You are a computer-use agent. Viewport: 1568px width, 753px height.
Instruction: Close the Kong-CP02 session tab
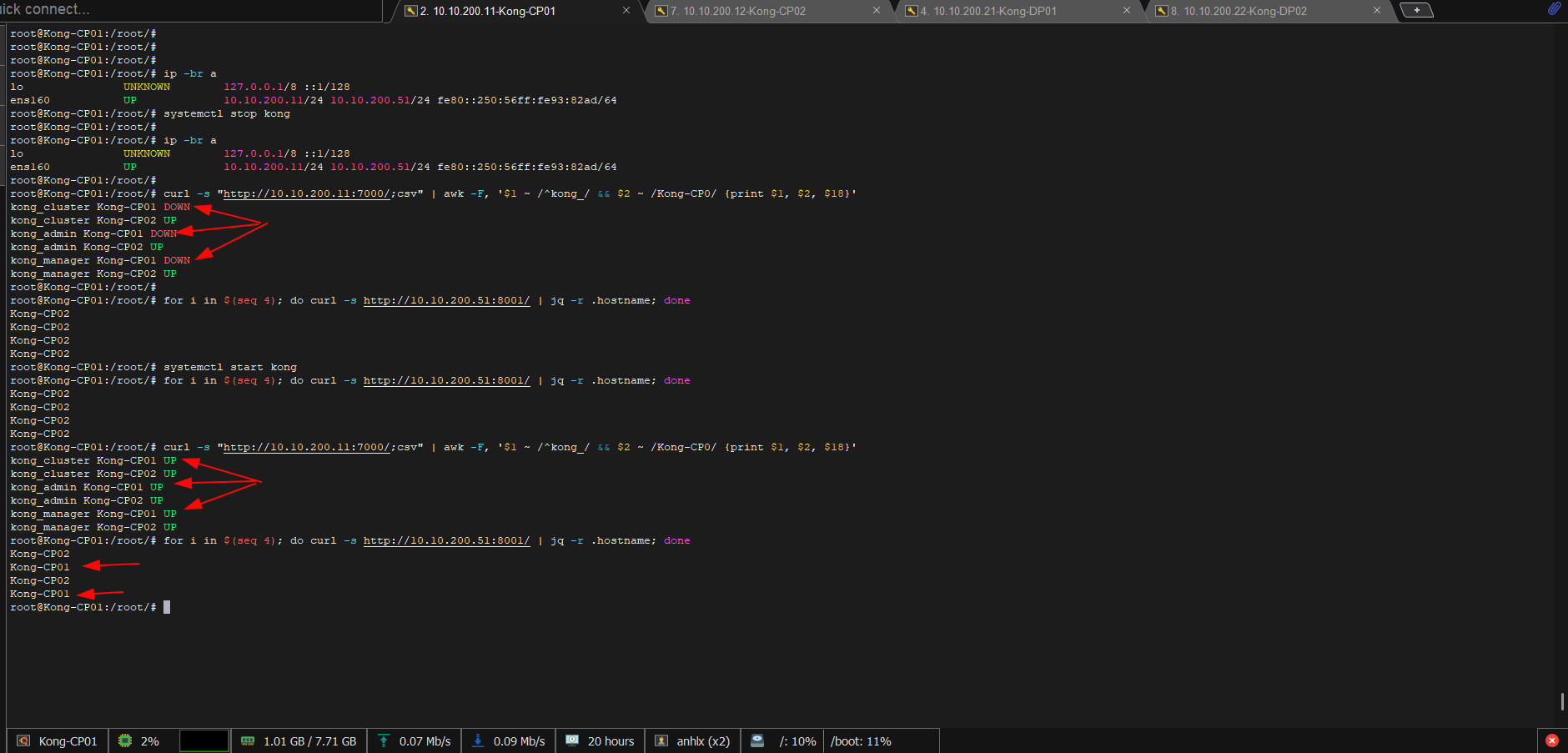[x=877, y=11]
